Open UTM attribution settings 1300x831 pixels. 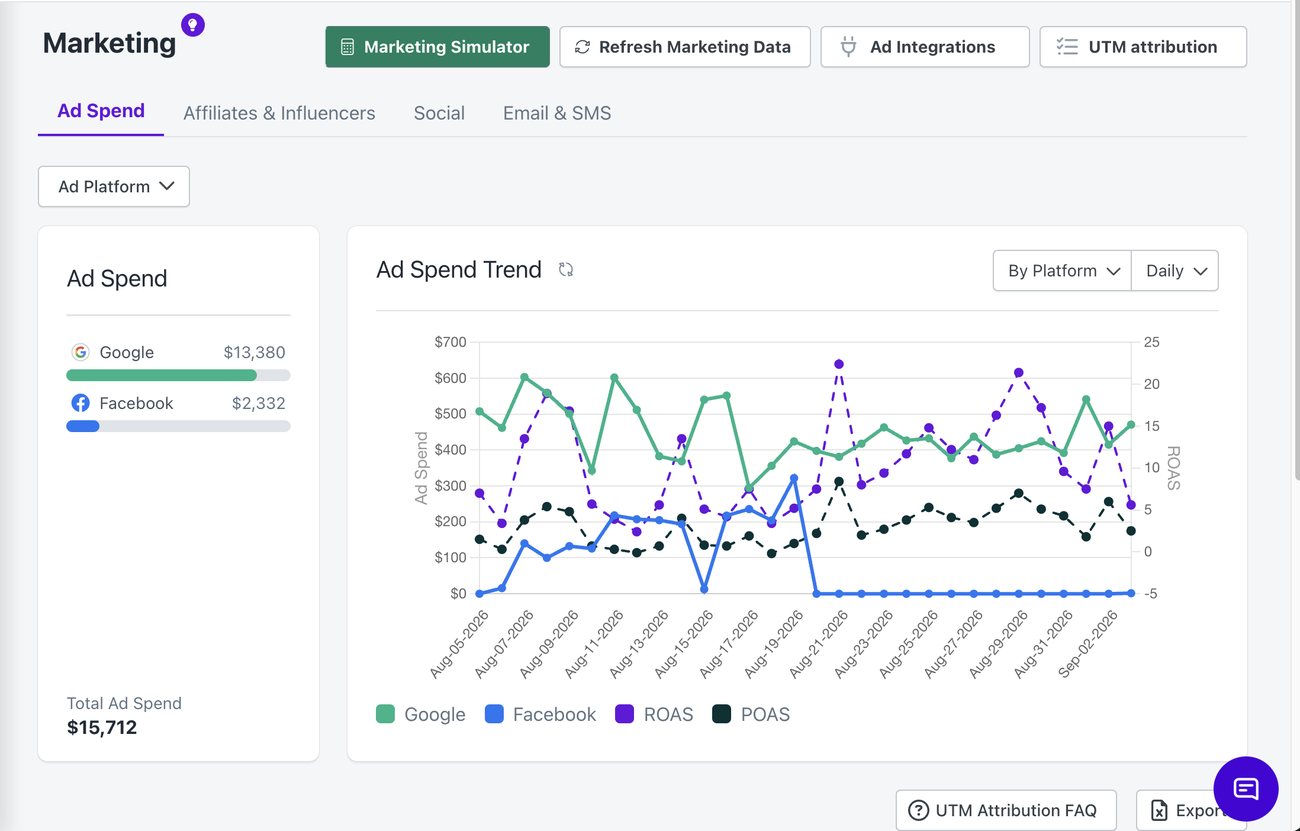coord(1143,47)
